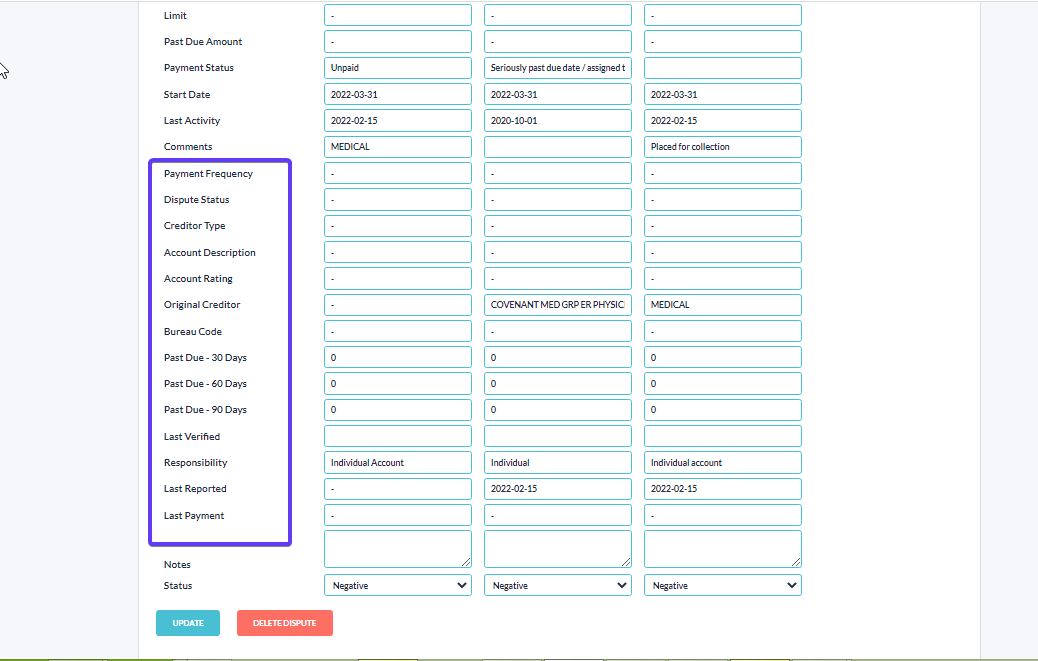
Task: Click first column's Past Due - 30 Days field
Action: coord(397,357)
